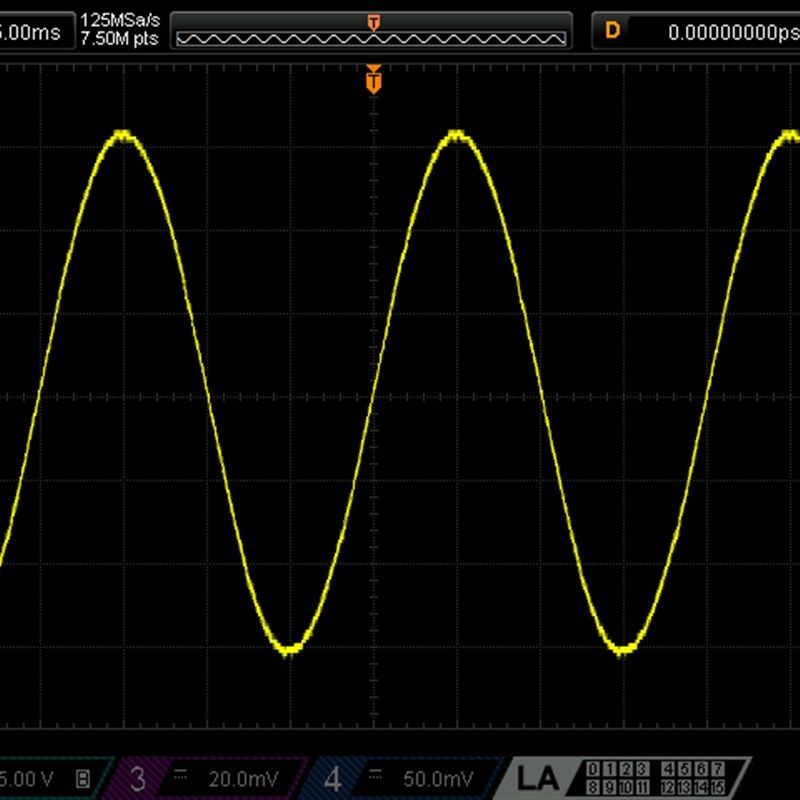Click the coupling icon on channel 4
Image resolution: width=800 pixels, height=800 pixels.
click(376, 776)
